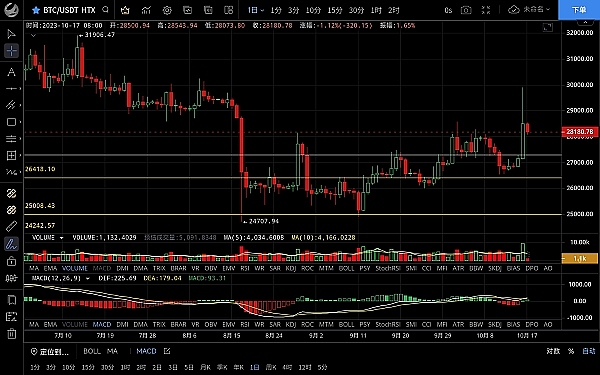The width and height of the screenshot is (600, 375).
Task: Enter fullscreen with the expand arrows icon
Action: [486, 10]
